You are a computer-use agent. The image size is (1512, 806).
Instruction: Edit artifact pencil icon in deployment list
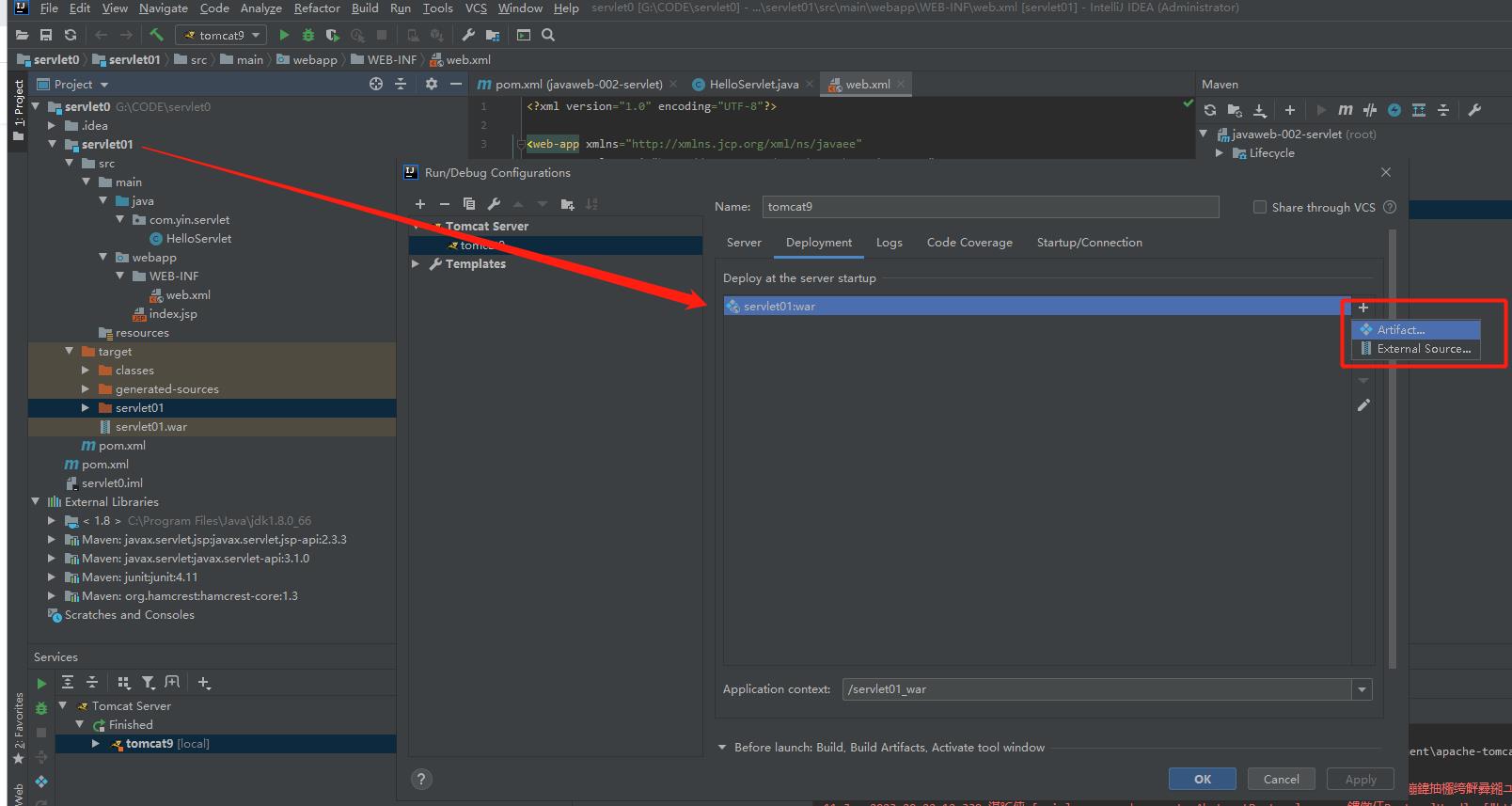pyautogui.click(x=1363, y=405)
